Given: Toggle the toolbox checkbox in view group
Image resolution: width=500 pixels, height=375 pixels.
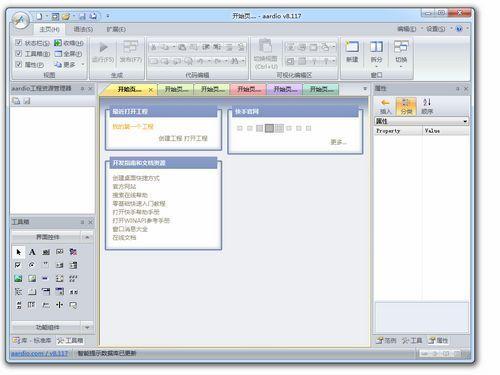Looking at the screenshot, I should point(19,53).
